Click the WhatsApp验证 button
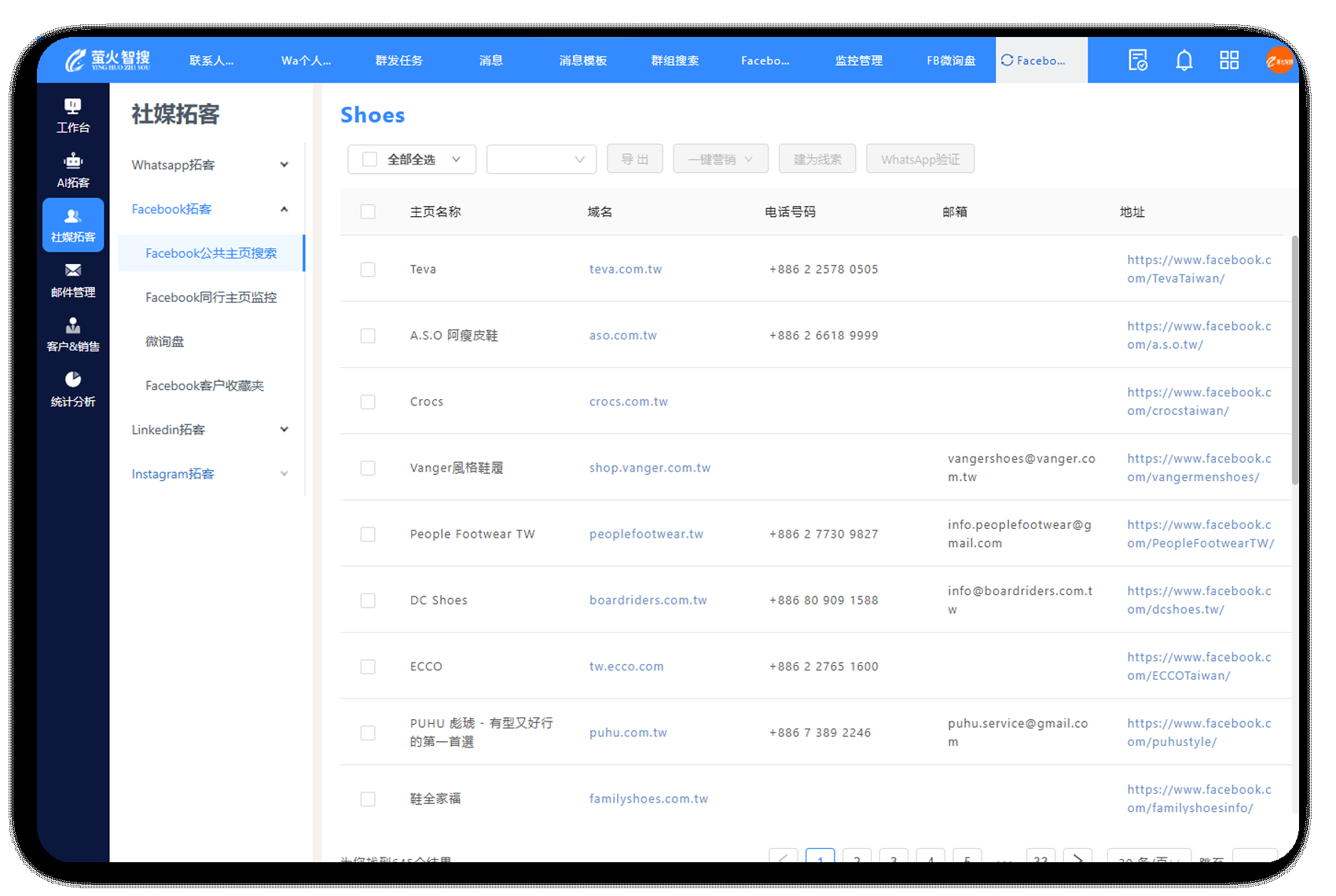This screenshot has width=1336, height=896. point(919,160)
